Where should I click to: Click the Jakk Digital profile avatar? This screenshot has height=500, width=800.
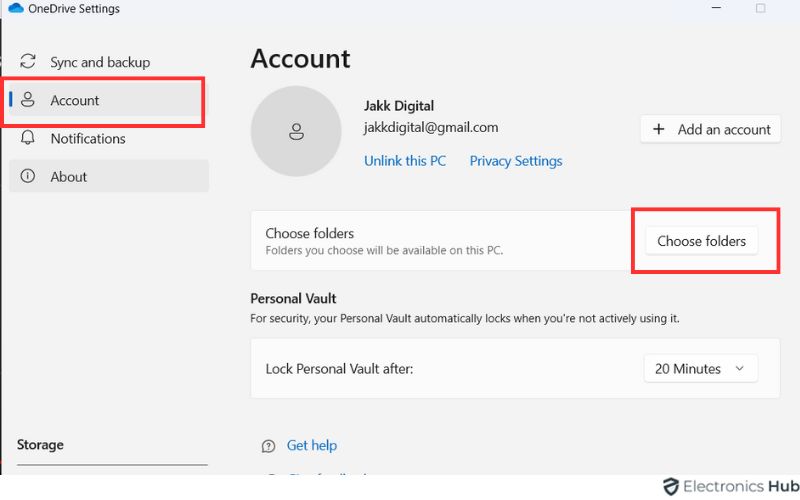click(x=296, y=130)
